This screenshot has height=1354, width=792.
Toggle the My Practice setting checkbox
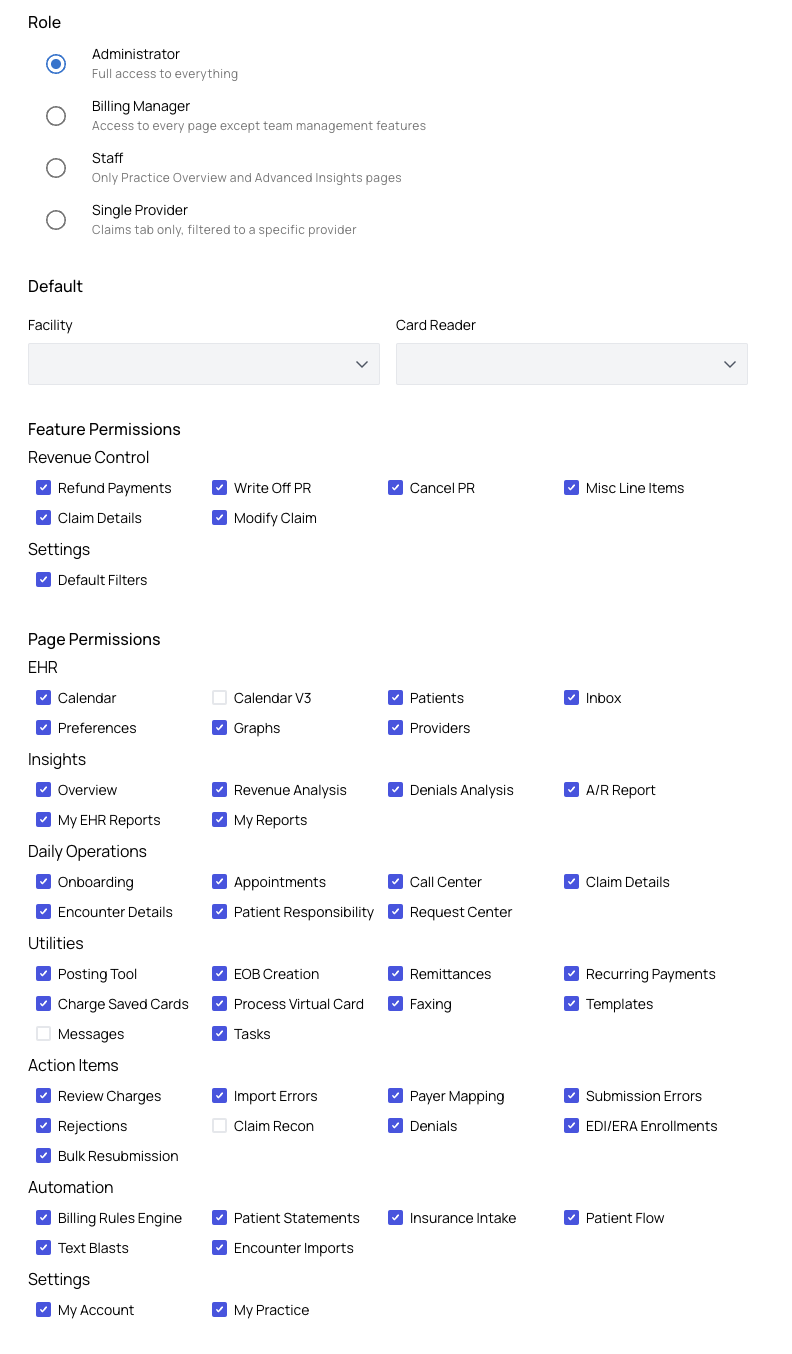pos(219,1309)
